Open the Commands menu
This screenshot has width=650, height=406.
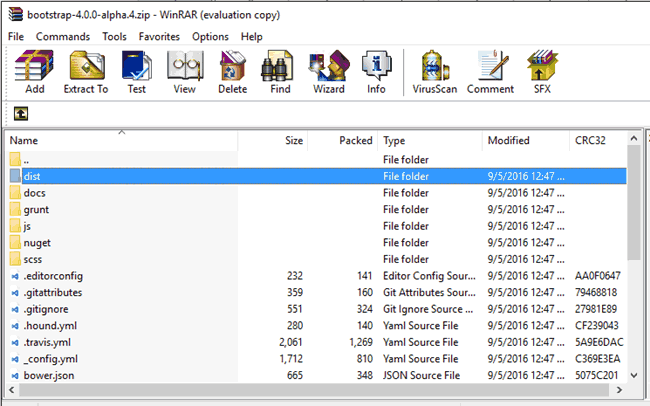point(63,36)
